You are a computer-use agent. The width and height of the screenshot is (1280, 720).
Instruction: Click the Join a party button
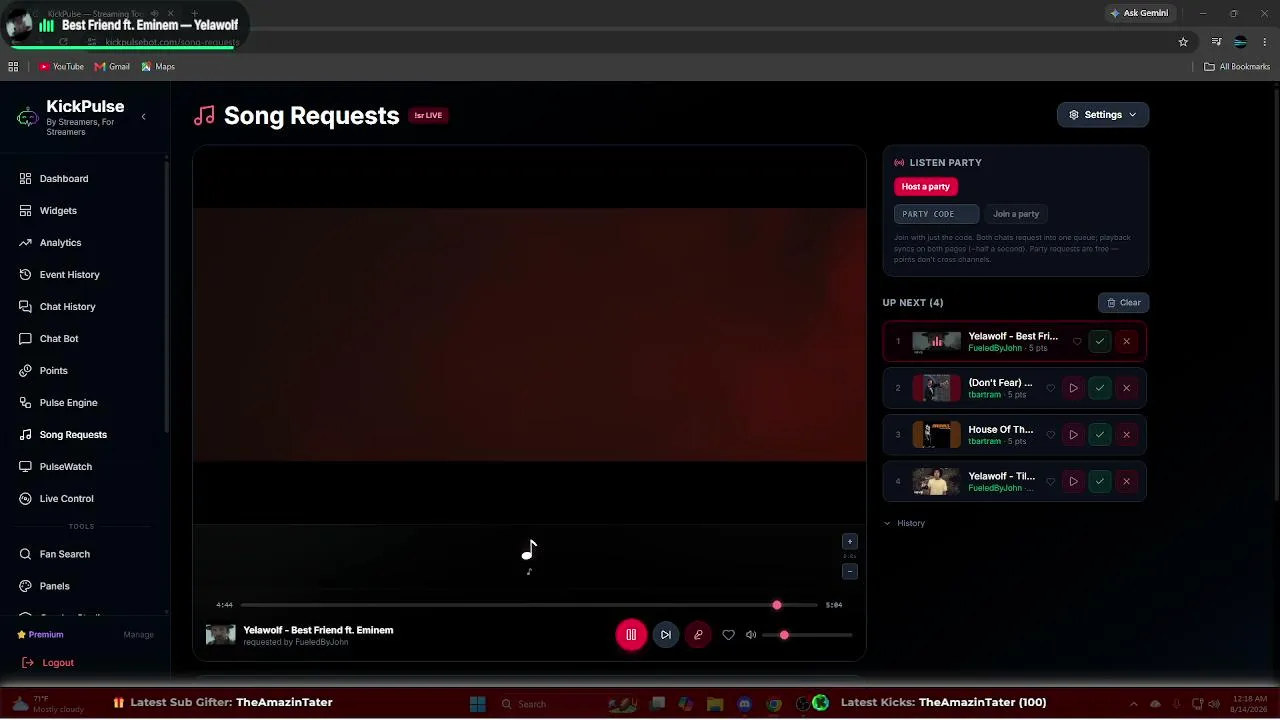click(1016, 214)
